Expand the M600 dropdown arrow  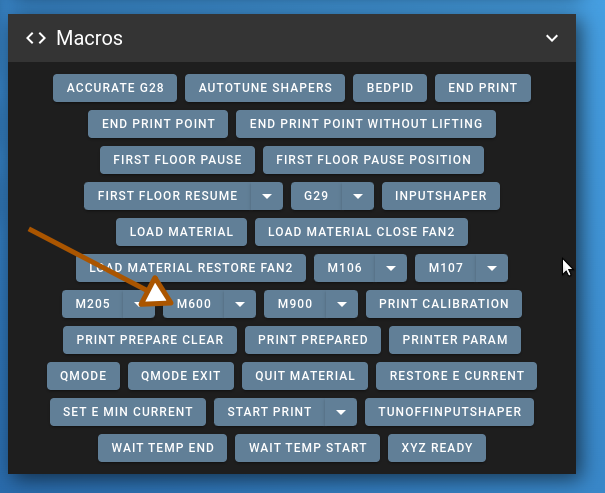[x=240, y=304]
